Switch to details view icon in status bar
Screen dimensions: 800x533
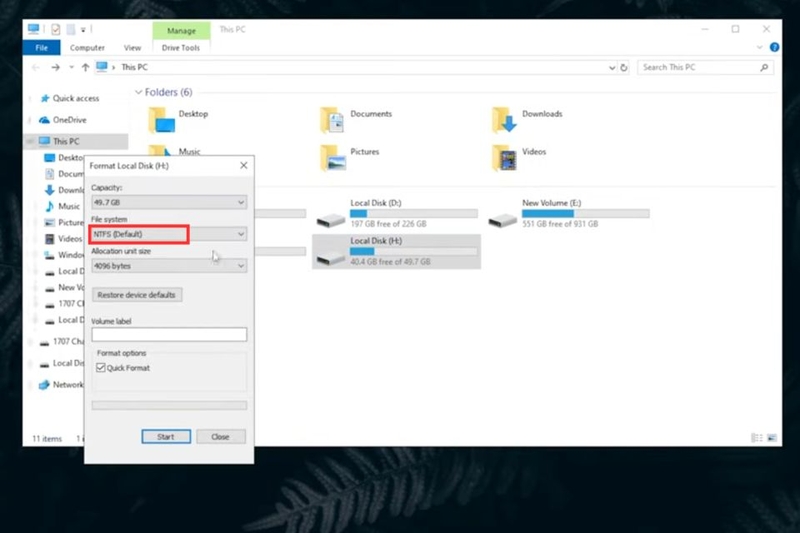point(757,438)
